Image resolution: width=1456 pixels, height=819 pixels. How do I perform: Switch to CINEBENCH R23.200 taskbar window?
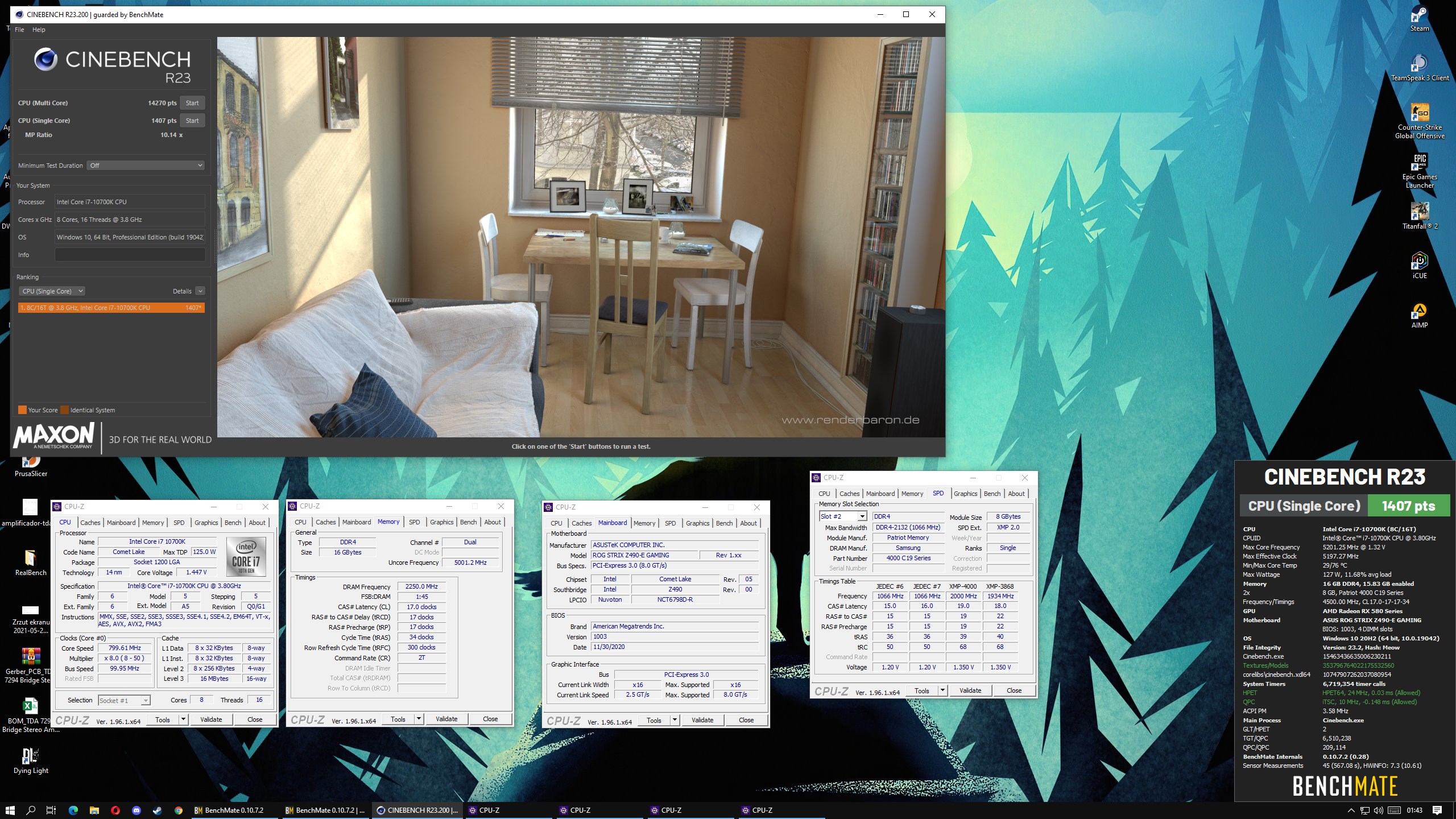[418, 810]
